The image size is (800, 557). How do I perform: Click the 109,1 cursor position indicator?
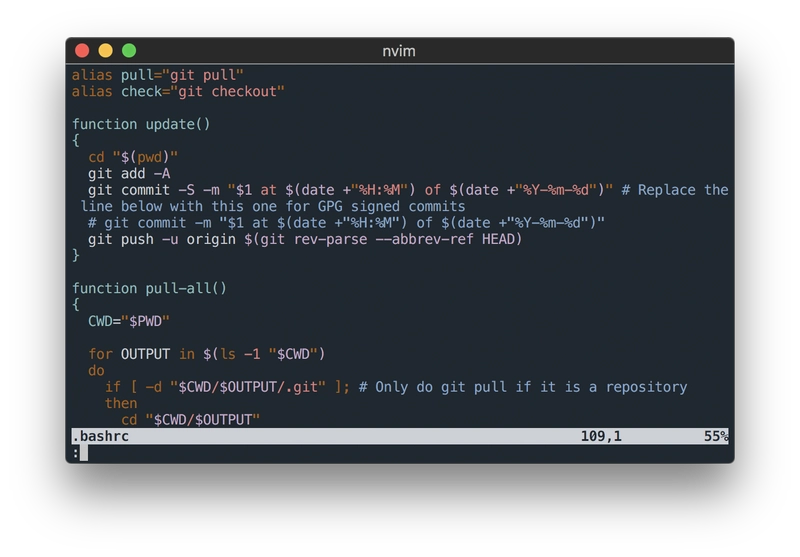click(x=601, y=436)
